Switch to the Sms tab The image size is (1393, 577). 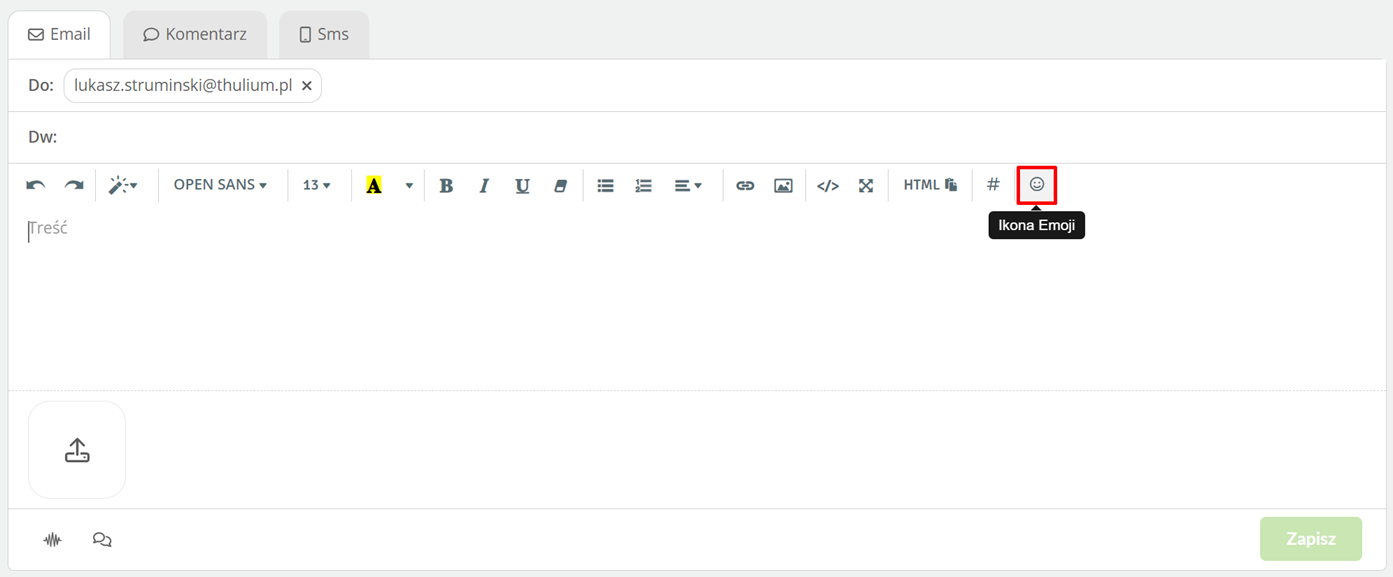(x=324, y=34)
